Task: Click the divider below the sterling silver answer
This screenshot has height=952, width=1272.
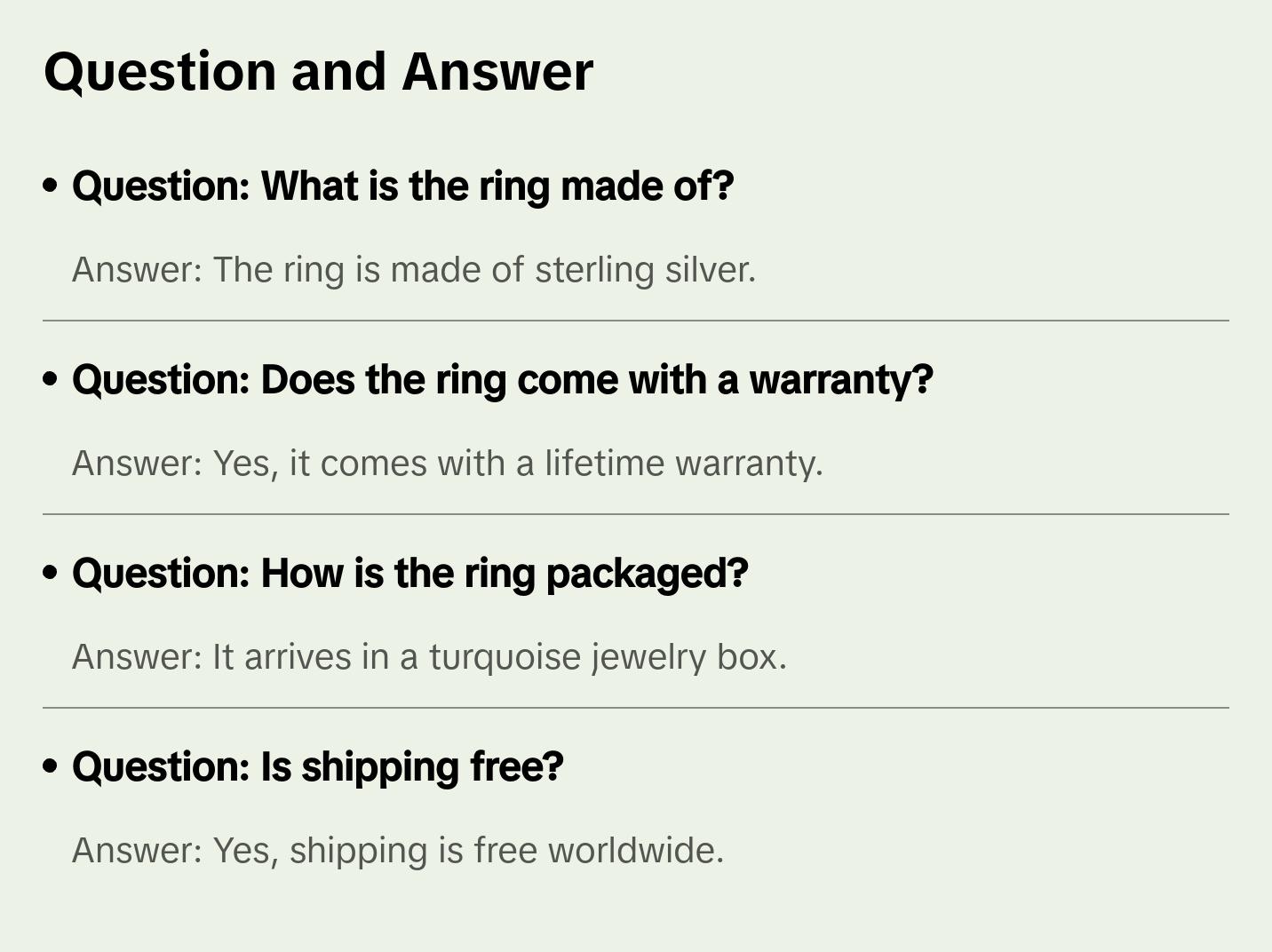Action: coord(636,321)
